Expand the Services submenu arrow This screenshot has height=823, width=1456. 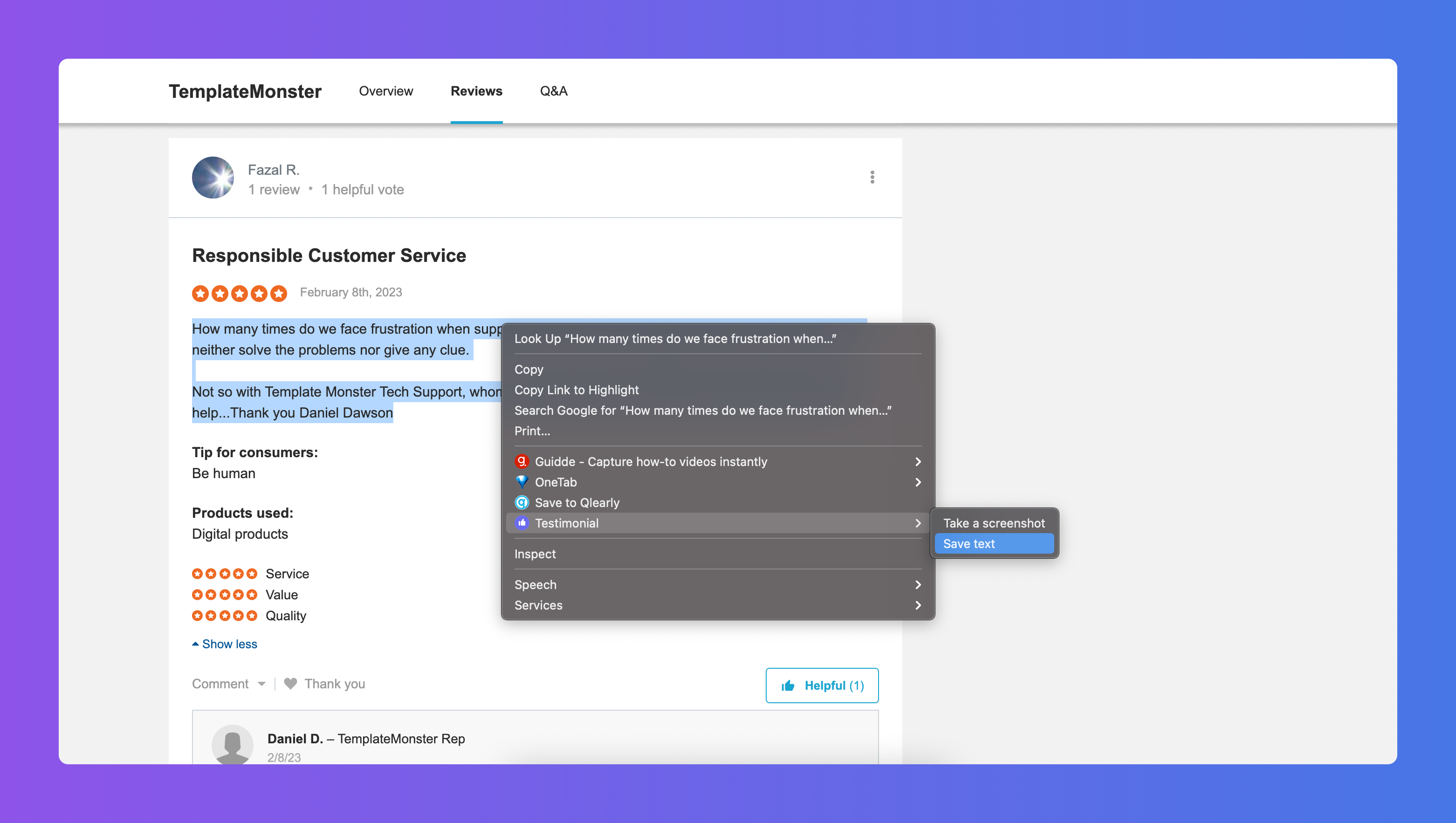(918, 605)
